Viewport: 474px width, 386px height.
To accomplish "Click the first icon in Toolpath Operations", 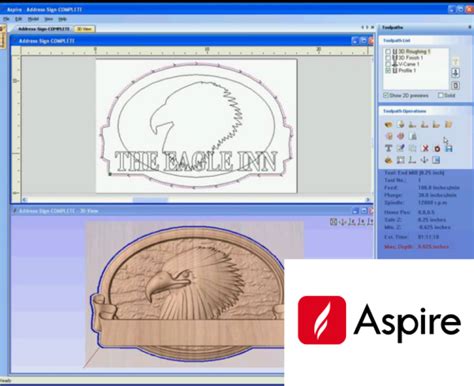I will pyautogui.click(x=388, y=125).
